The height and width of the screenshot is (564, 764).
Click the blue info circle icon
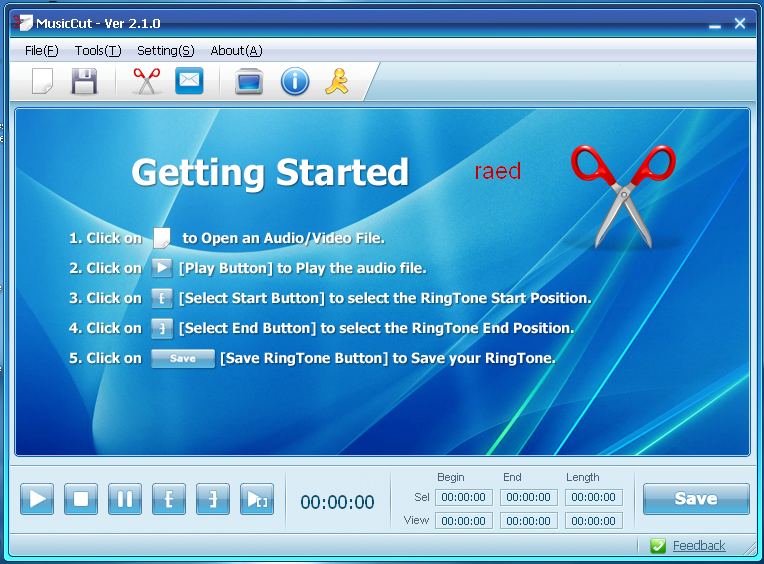[x=295, y=81]
